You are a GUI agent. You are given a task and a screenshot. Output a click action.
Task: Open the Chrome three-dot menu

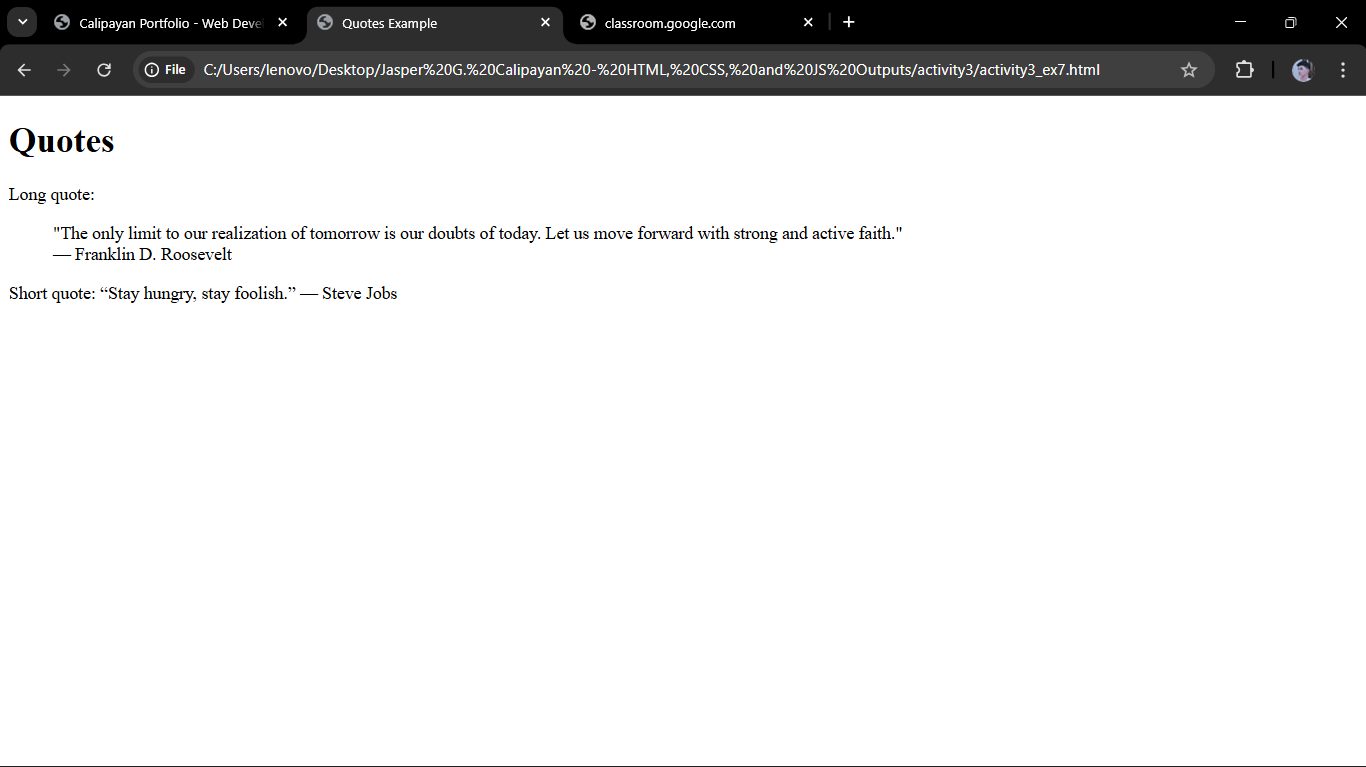pos(1343,70)
